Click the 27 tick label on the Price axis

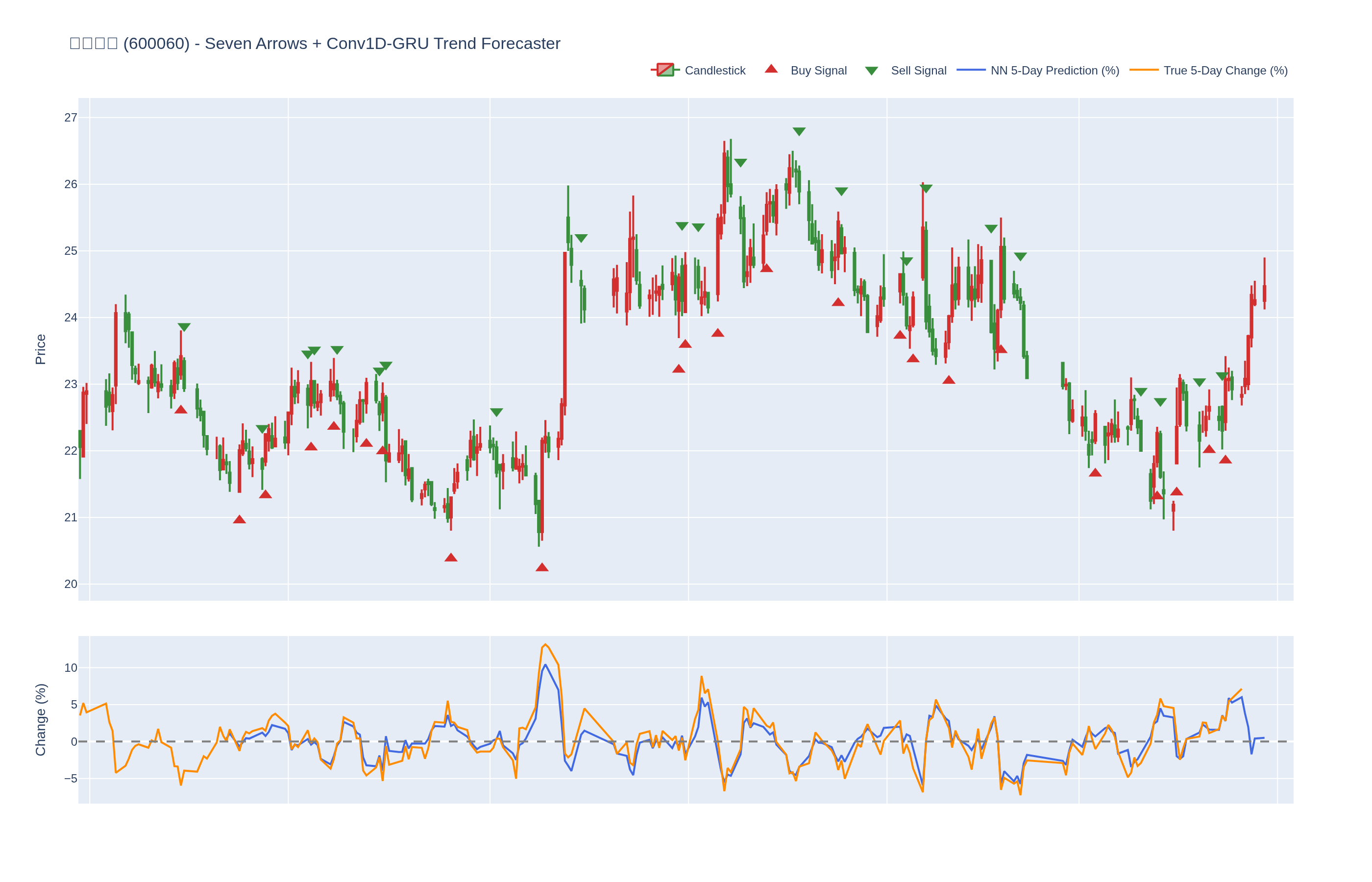(71, 118)
